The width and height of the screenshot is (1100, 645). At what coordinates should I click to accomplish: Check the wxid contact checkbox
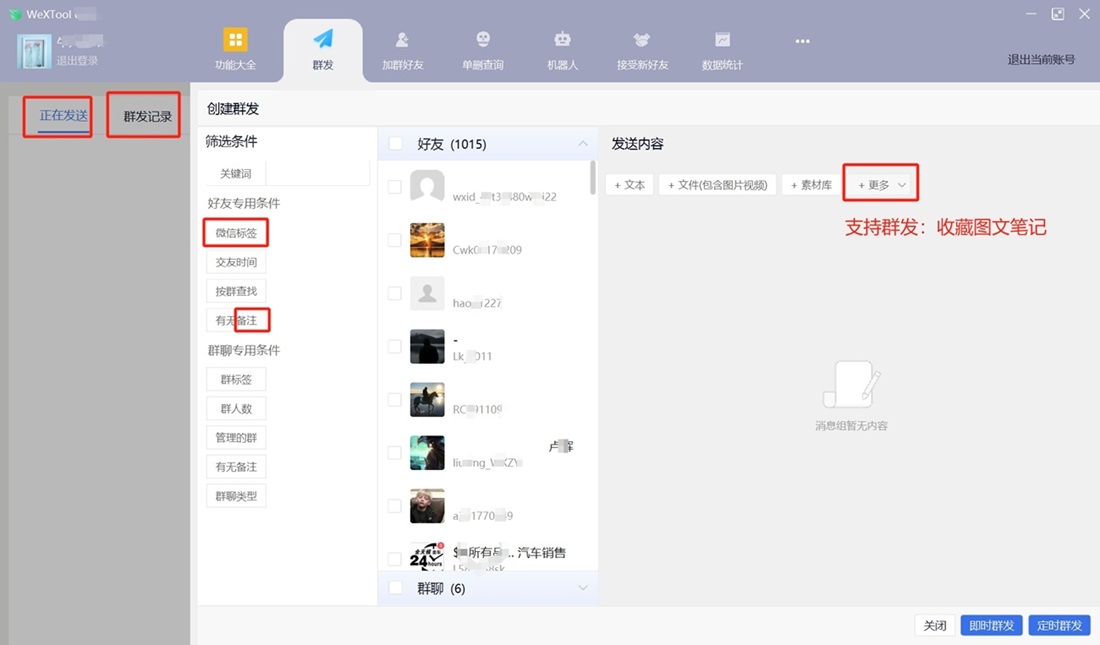click(x=395, y=187)
